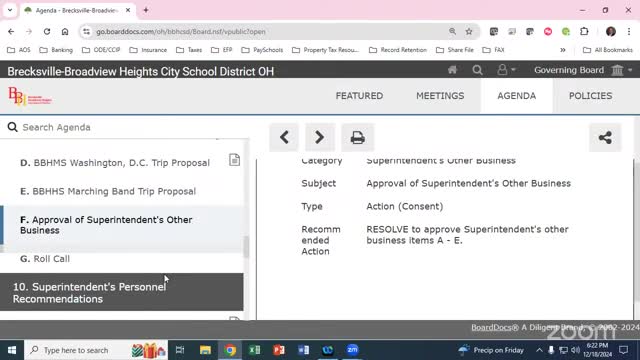The width and height of the screenshot is (640, 360).
Task: Select F. Approval of Superintendent's Other Business
Action: pyautogui.click(x=123, y=225)
